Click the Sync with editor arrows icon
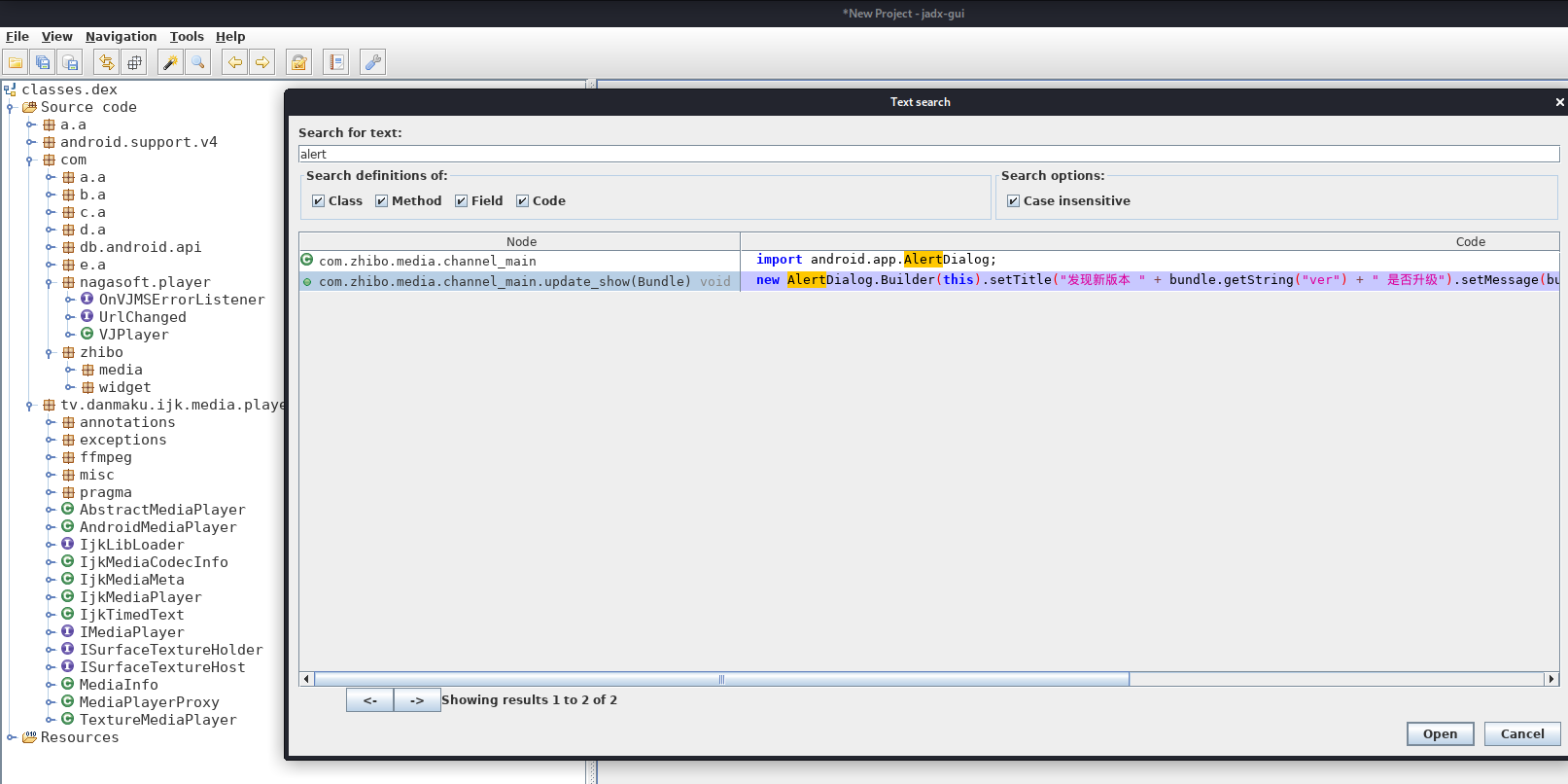 tap(107, 62)
